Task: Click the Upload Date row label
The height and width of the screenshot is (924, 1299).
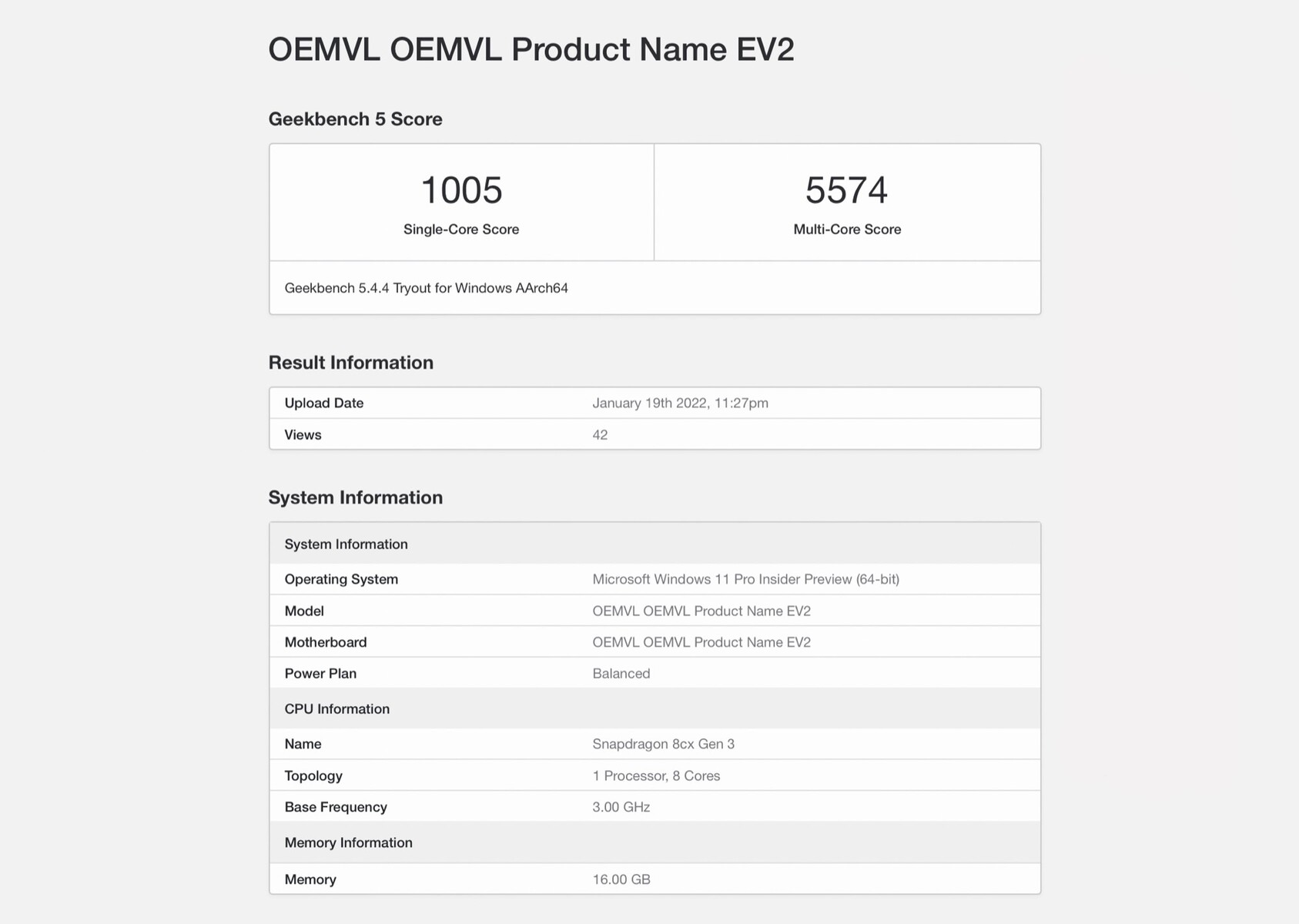Action: [323, 403]
